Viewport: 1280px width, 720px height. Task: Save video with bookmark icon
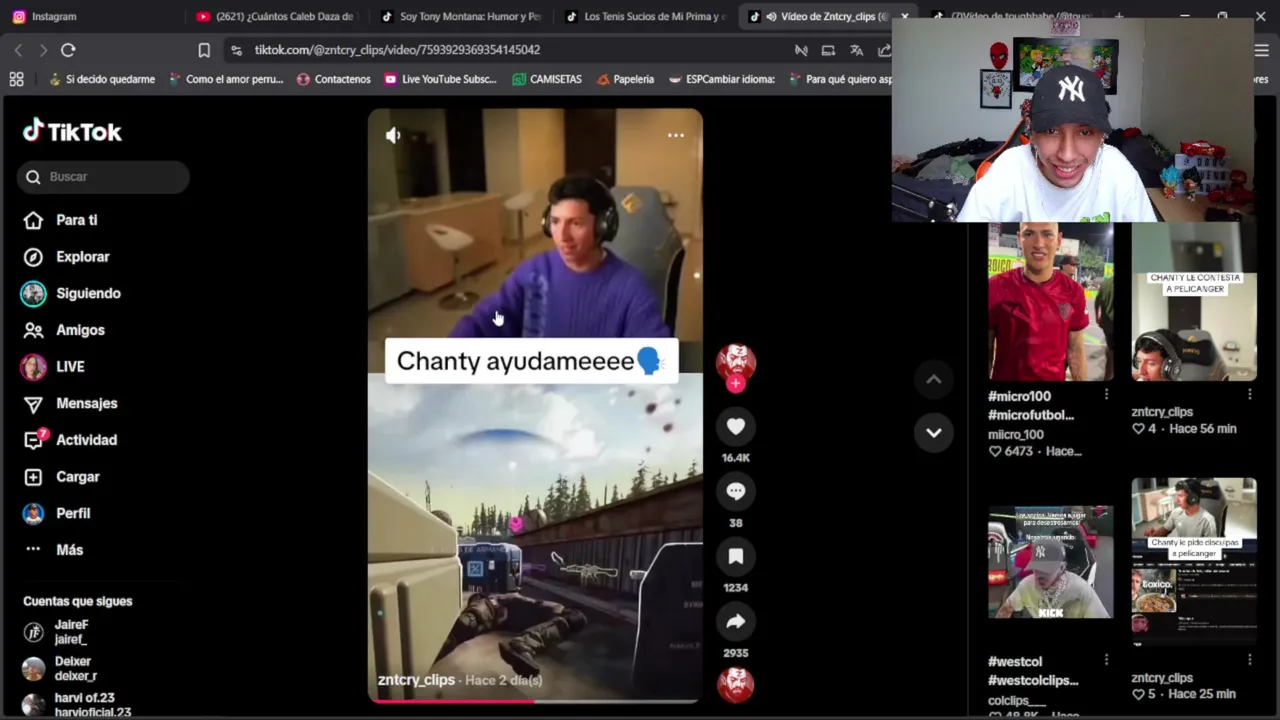(736, 556)
